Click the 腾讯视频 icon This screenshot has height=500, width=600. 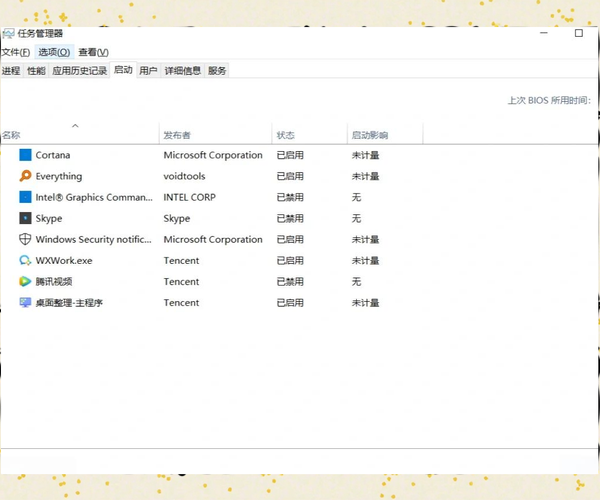point(26,281)
